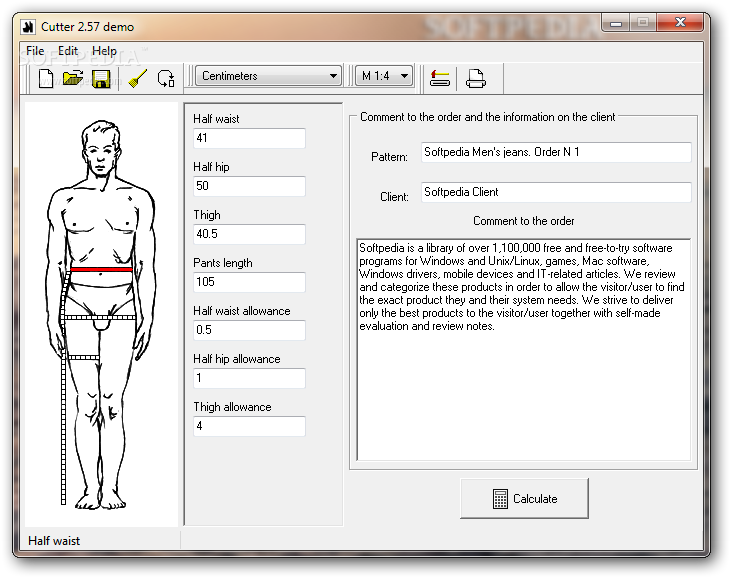Click the Half waist allowance field
This screenshot has width=731, height=578.
[249, 330]
